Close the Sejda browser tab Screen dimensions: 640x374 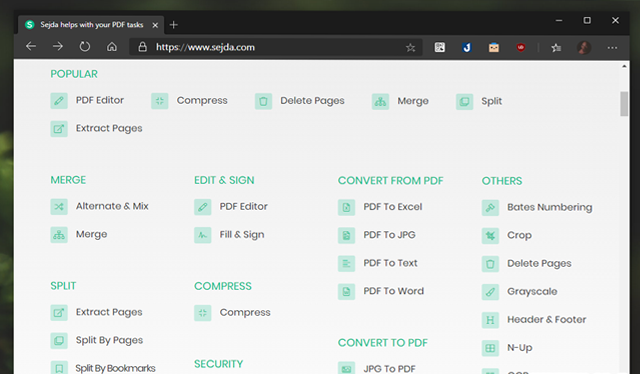155,25
